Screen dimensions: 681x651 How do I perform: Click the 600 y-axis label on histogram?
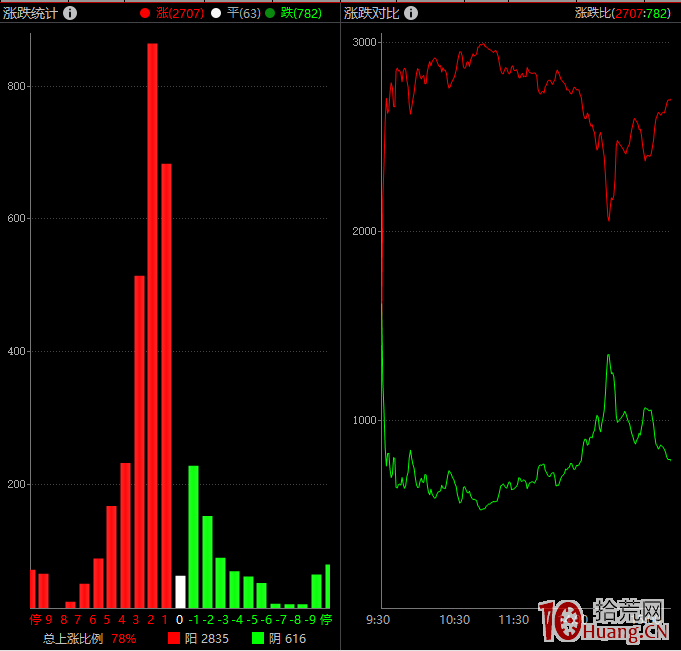click(17, 218)
